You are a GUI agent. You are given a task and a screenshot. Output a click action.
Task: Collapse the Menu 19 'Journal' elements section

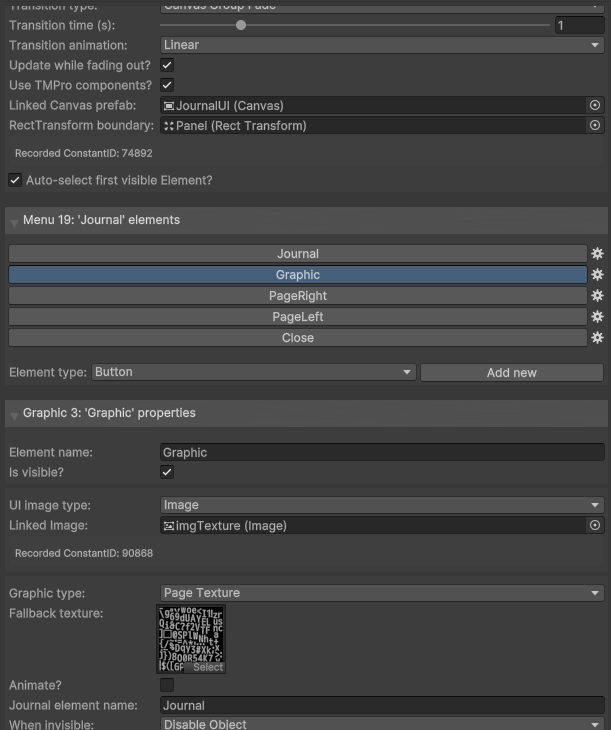tap(14, 223)
